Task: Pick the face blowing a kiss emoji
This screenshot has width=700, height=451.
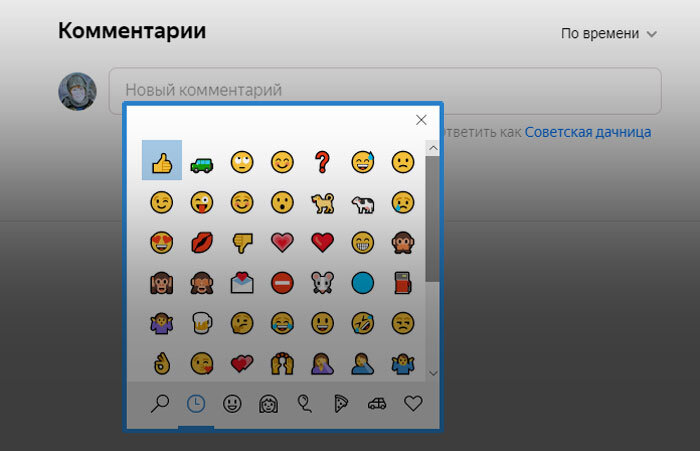Action: [202, 363]
